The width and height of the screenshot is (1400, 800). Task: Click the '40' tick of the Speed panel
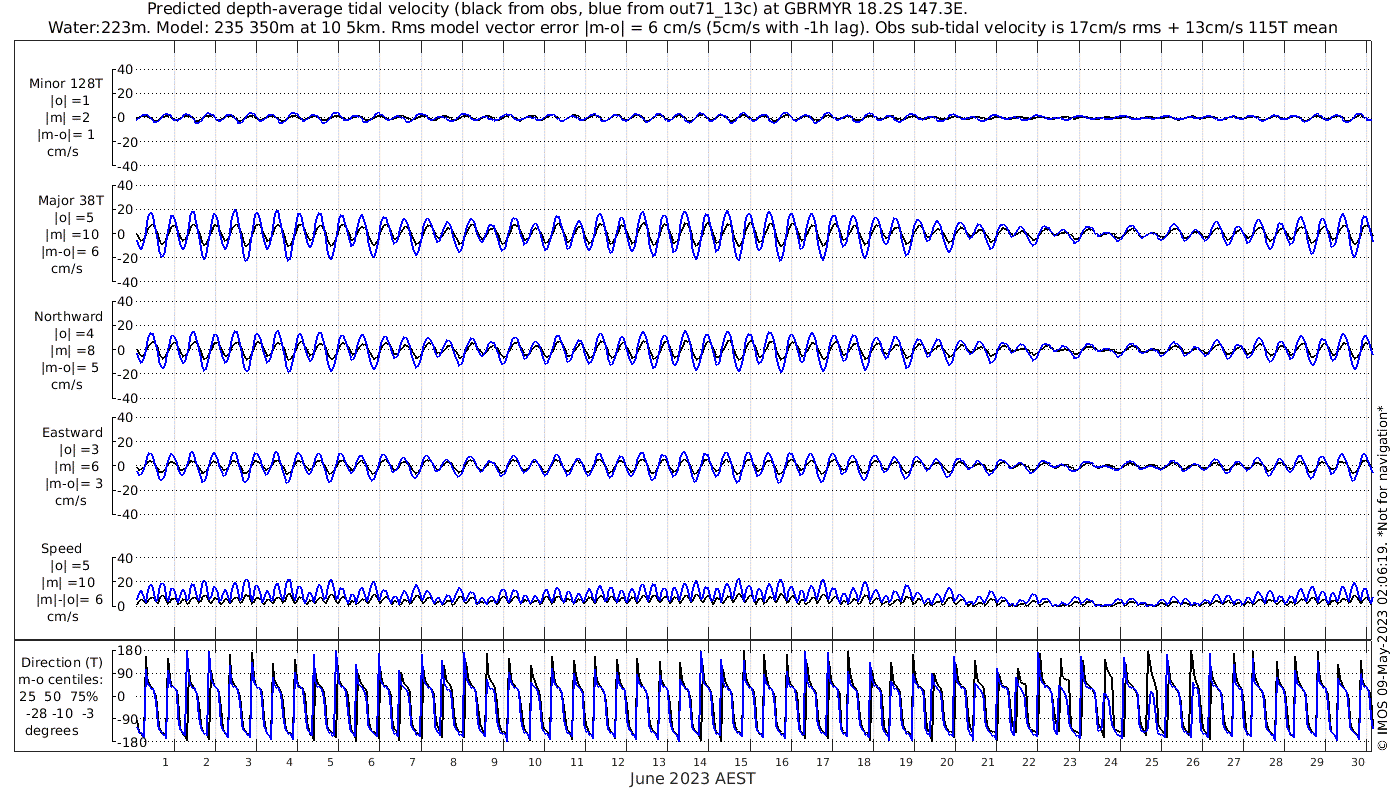coord(126,558)
